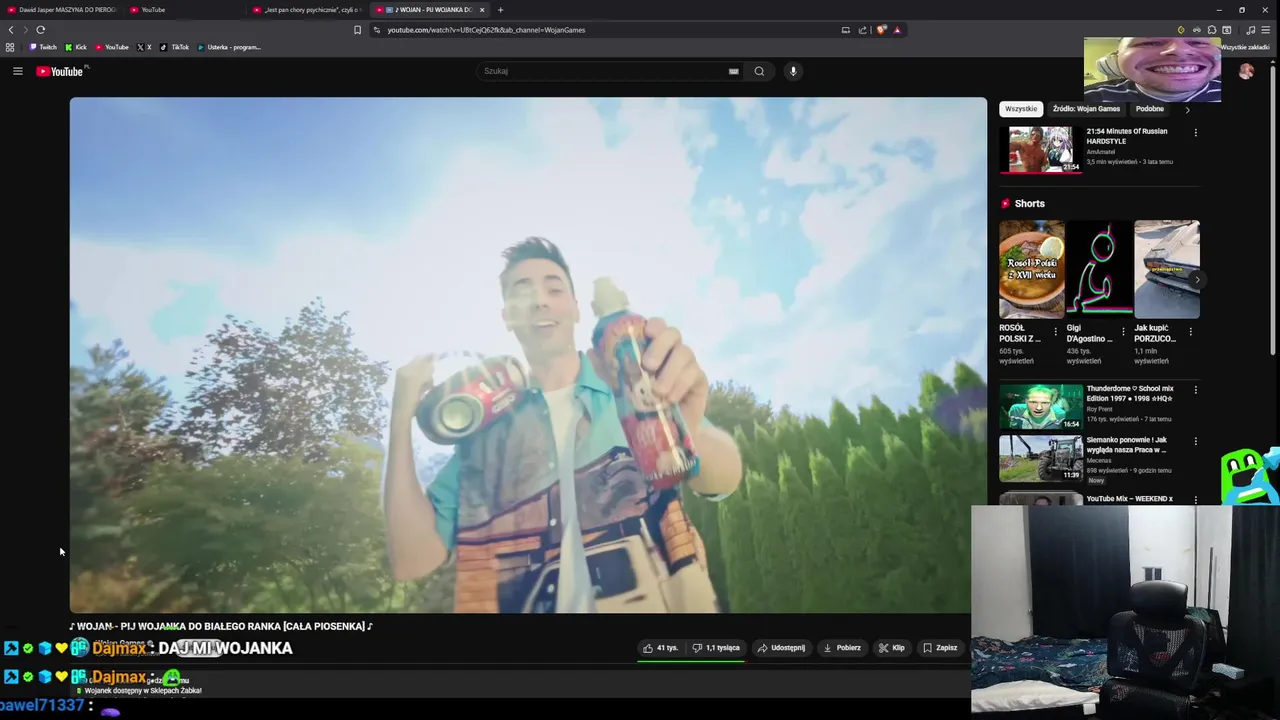
Task: Open options for YouTube Mix WEEKEND
Action: [x=1195, y=498]
